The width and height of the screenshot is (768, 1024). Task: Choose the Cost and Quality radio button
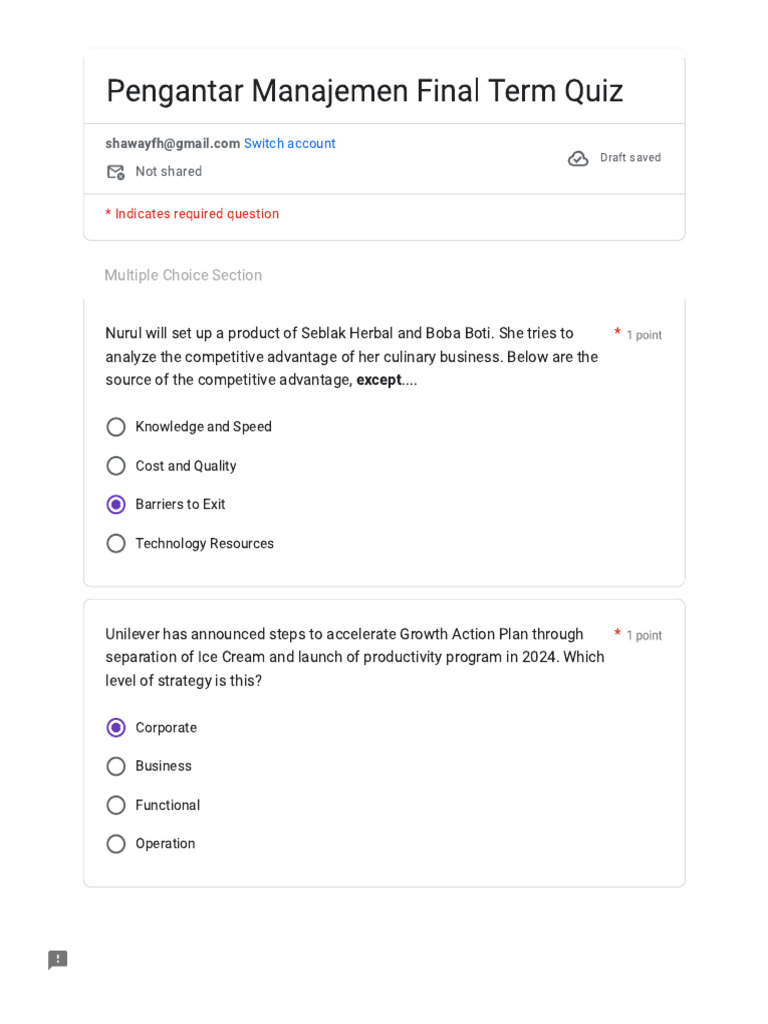116,466
